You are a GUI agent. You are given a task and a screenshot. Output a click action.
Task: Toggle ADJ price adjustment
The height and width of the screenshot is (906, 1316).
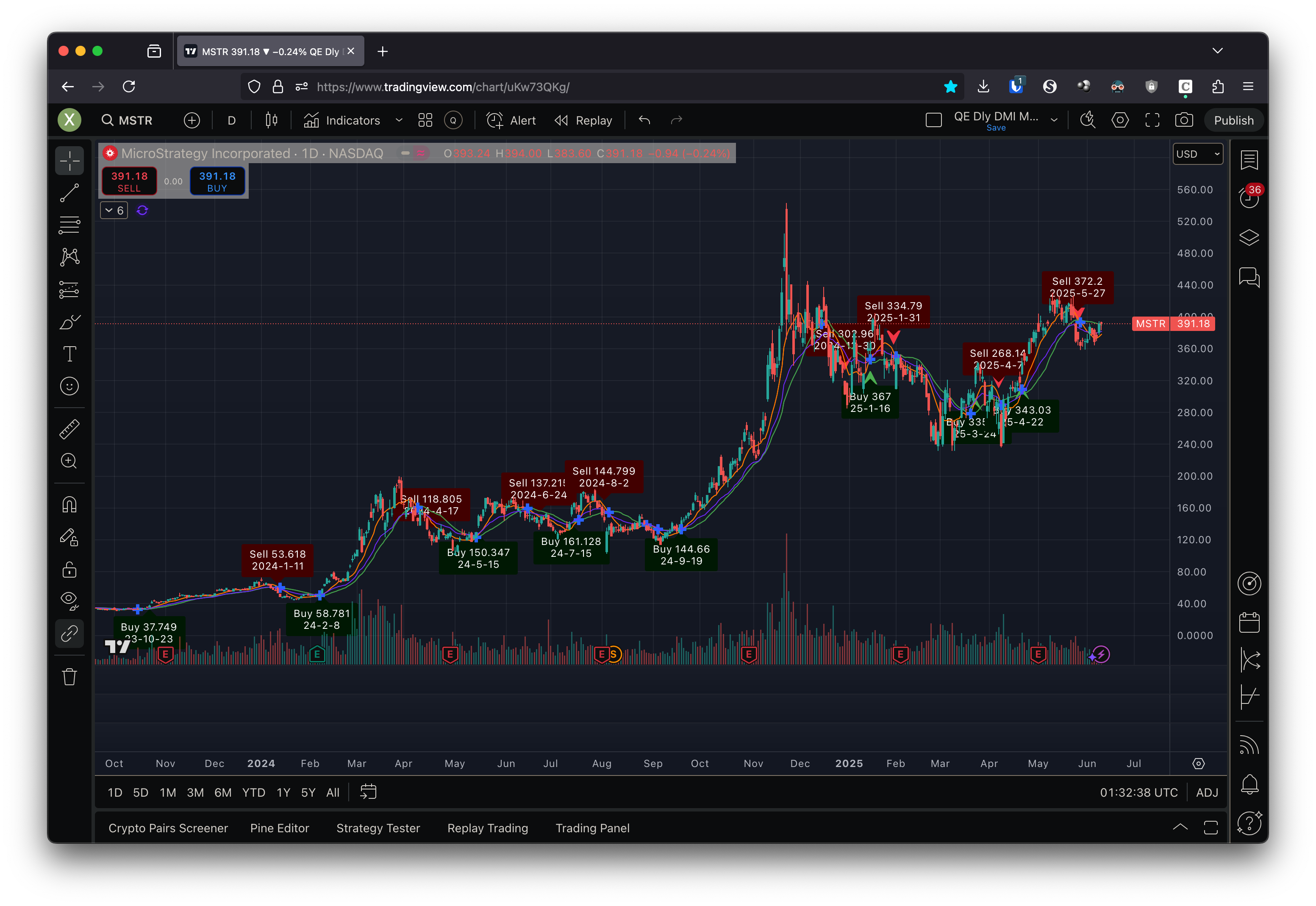1207,792
